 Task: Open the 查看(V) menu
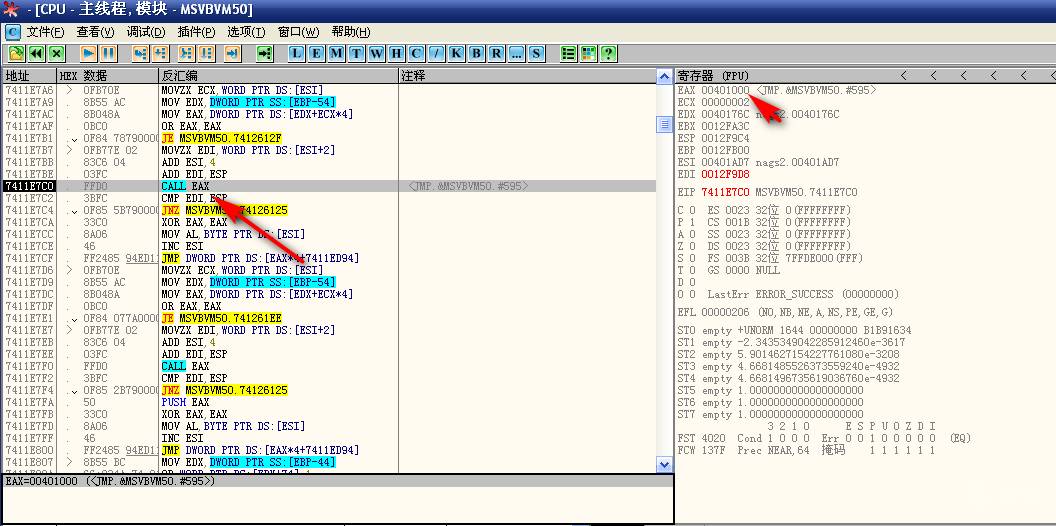click(95, 32)
